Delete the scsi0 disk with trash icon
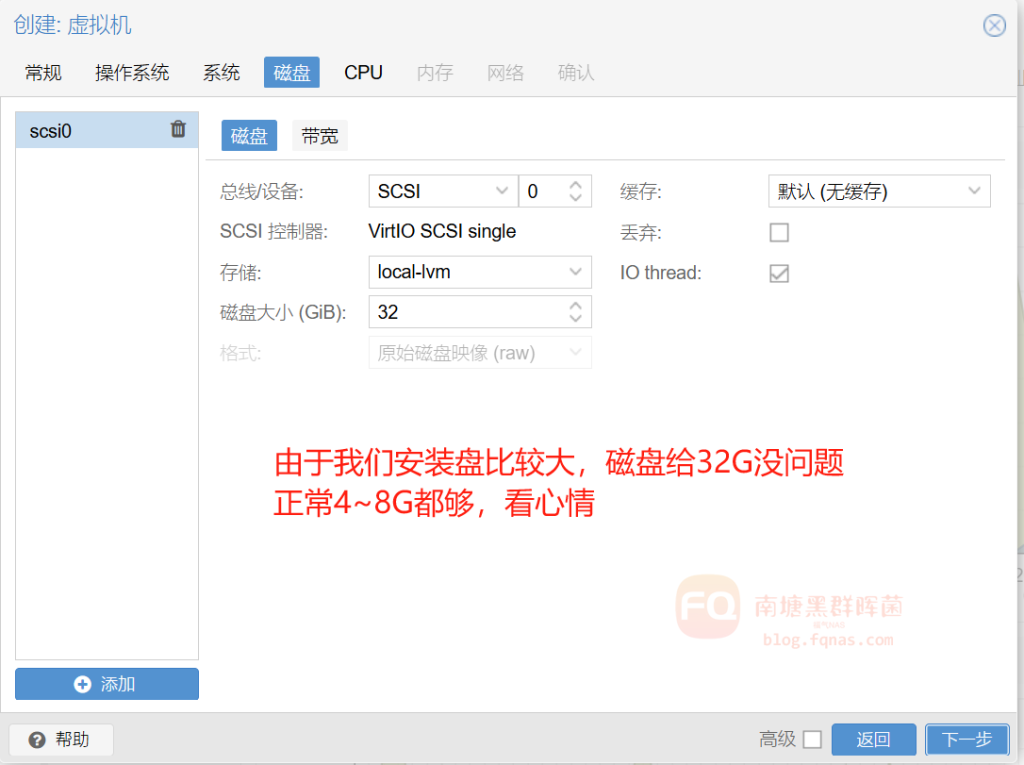The height and width of the screenshot is (765, 1024). coord(178,129)
